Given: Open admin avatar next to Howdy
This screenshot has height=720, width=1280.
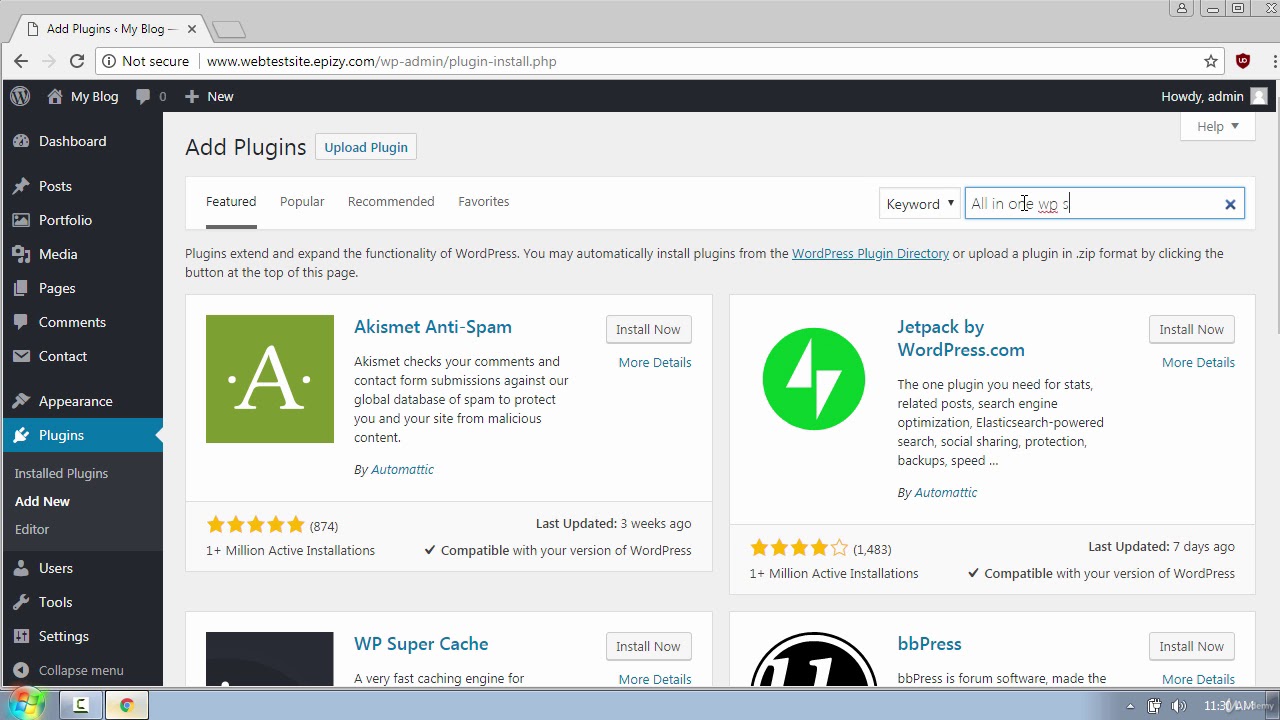Looking at the screenshot, I should coord(1259,96).
